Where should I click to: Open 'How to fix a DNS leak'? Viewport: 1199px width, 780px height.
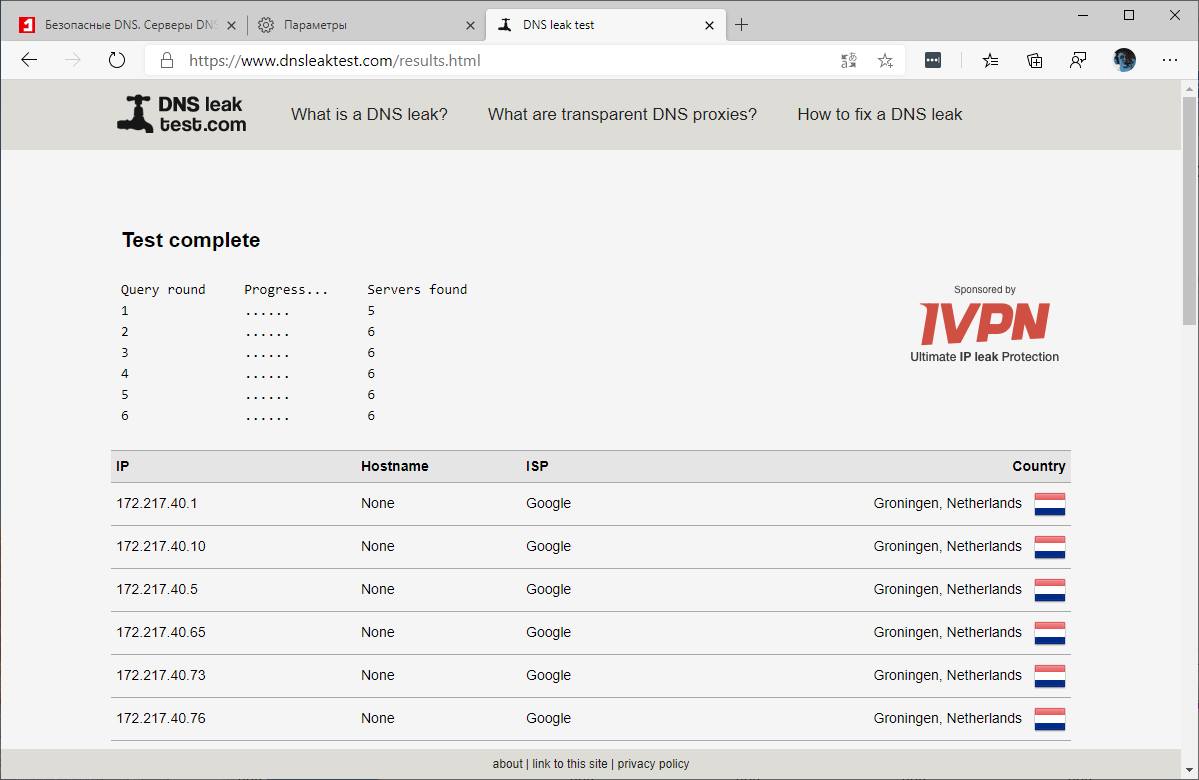tap(879, 115)
